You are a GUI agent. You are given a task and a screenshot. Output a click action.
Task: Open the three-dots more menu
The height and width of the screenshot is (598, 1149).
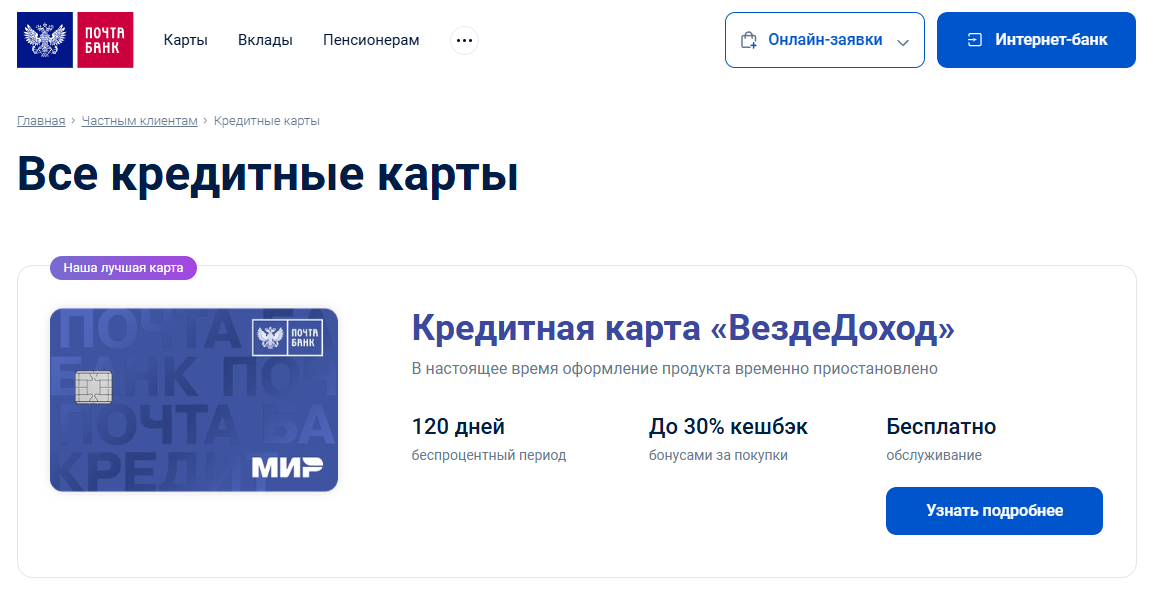click(464, 40)
